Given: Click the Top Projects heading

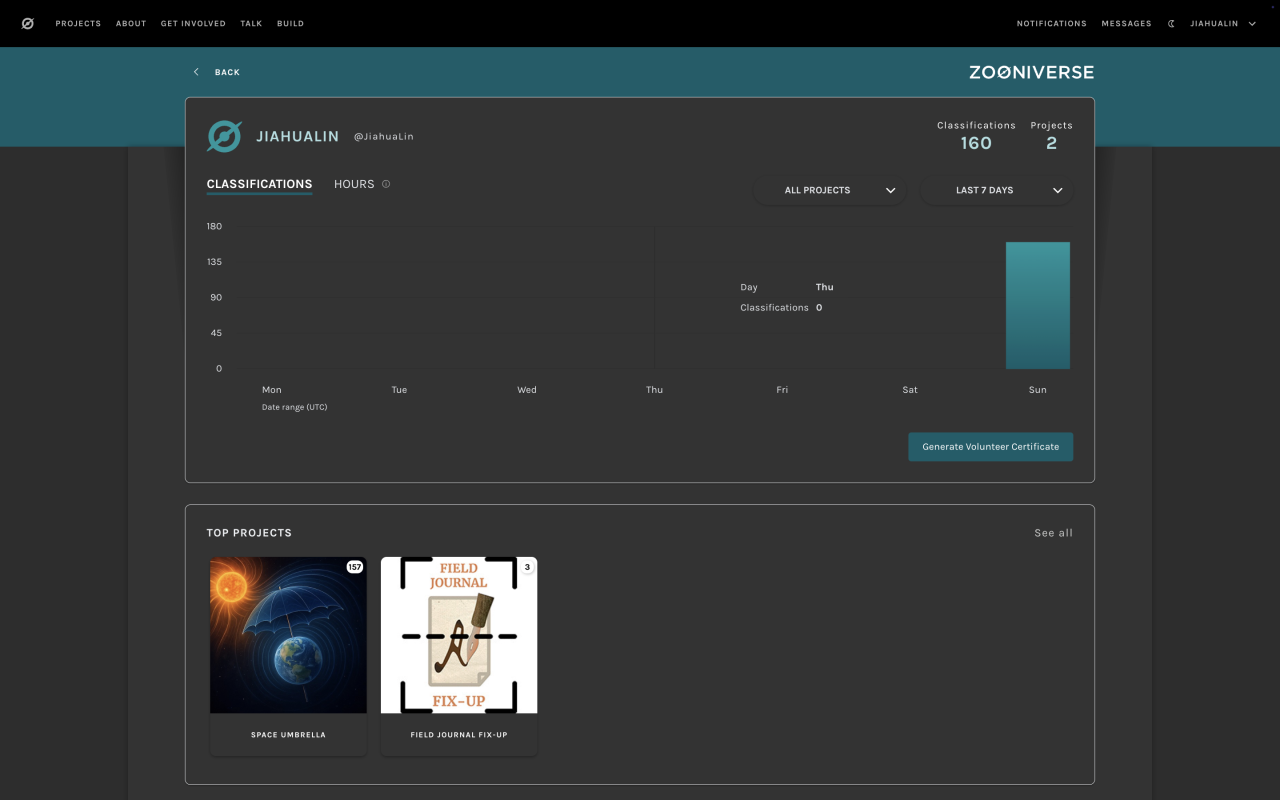Looking at the screenshot, I should click(x=249, y=533).
